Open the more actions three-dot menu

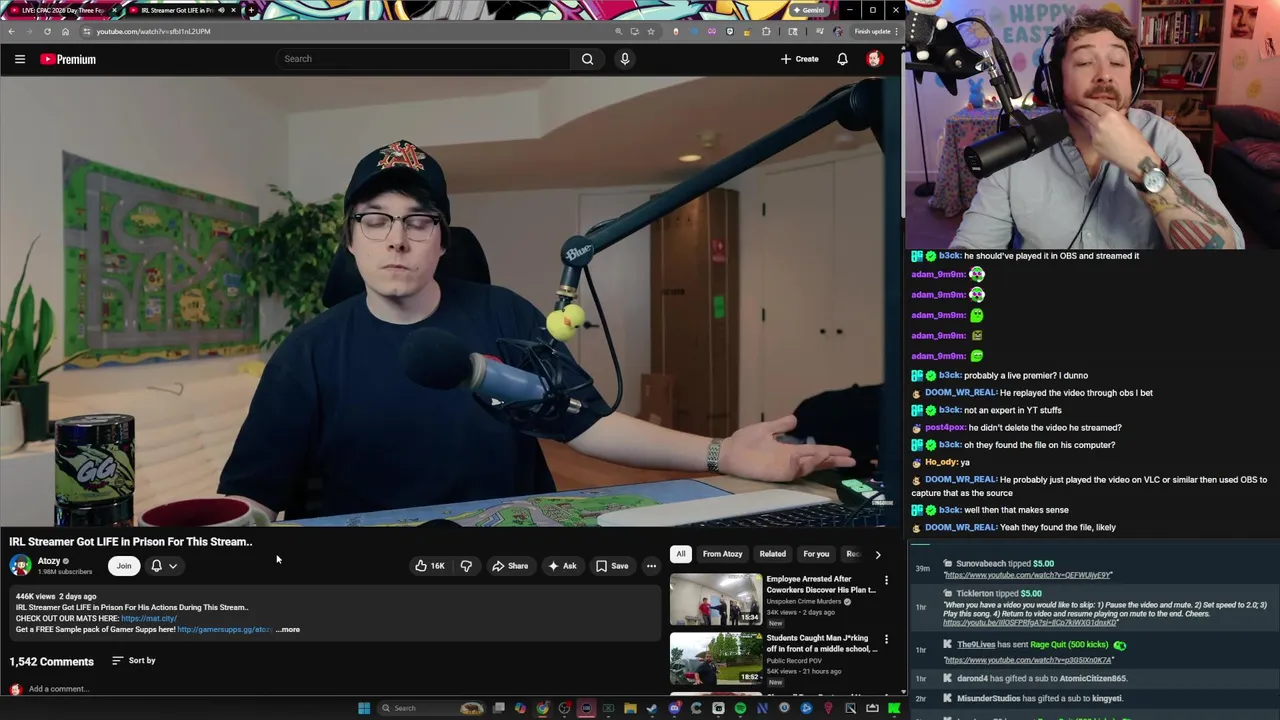651,566
